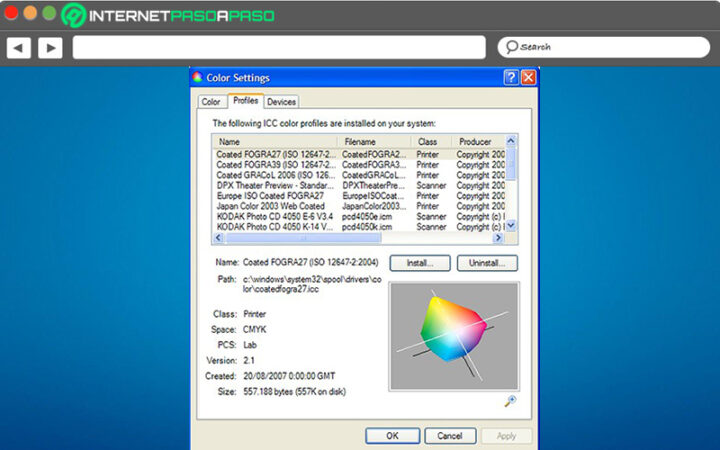The width and height of the screenshot is (720, 450).
Task: Click the InternetPasoAPaso logo
Action: click(167, 15)
